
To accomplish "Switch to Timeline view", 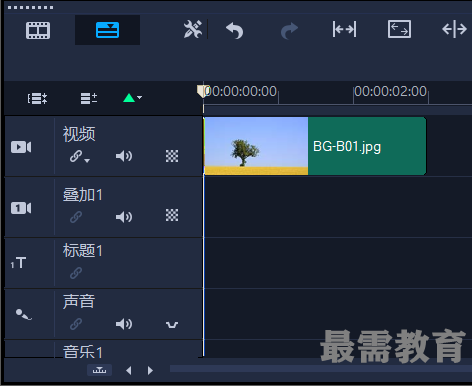I will click(107, 30).
